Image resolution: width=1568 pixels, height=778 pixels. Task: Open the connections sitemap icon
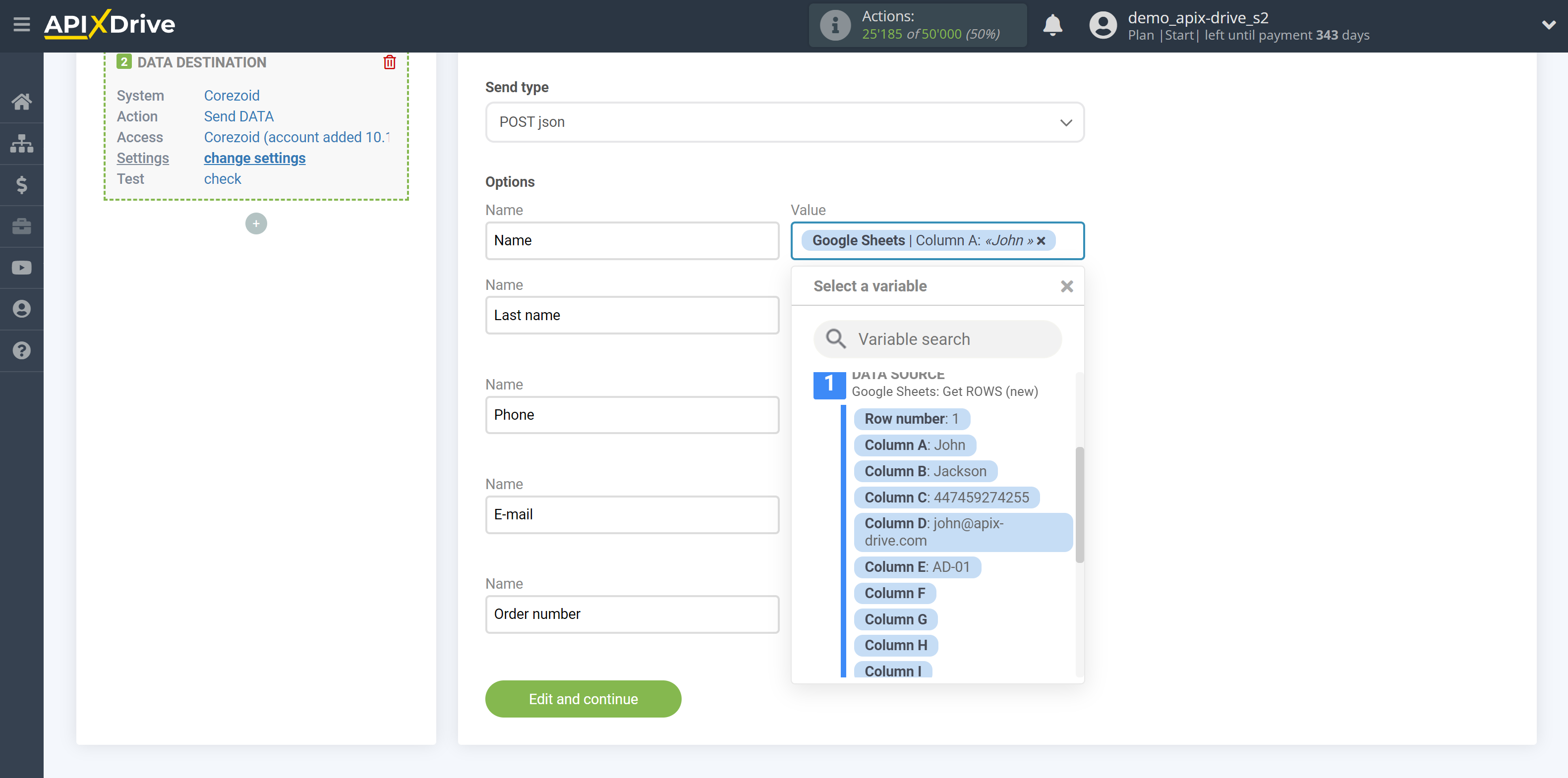22,144
